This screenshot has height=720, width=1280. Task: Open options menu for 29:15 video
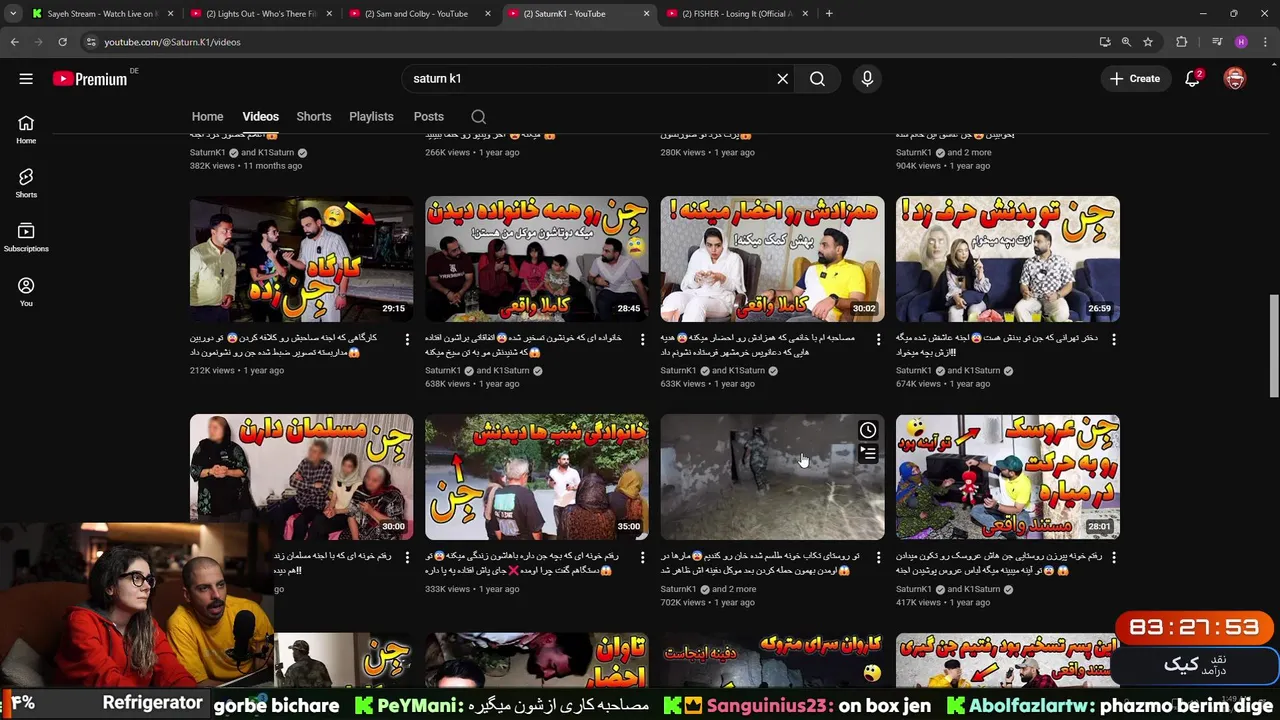407,340
